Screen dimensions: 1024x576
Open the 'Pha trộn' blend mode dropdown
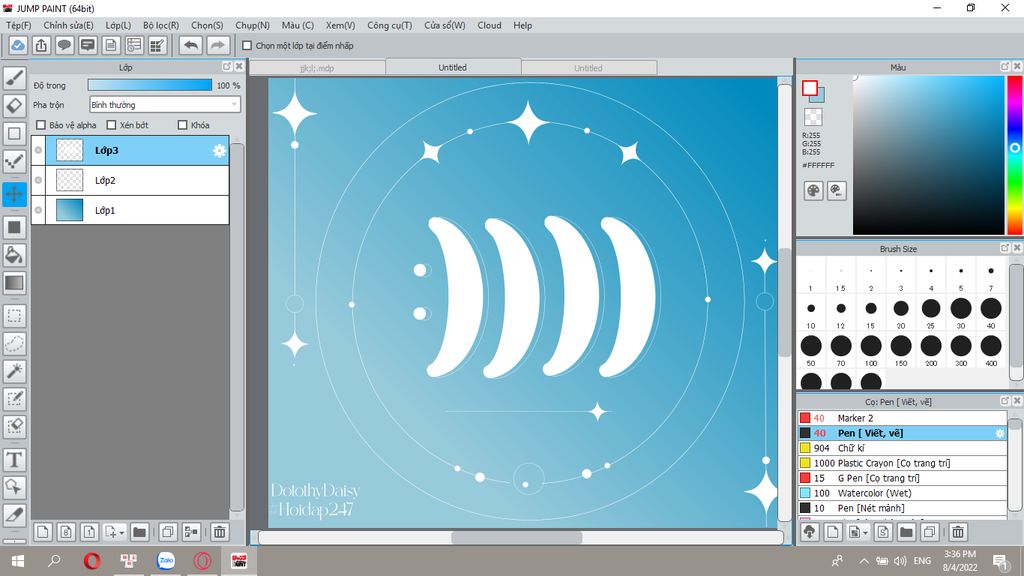click(x=165, y=104)
